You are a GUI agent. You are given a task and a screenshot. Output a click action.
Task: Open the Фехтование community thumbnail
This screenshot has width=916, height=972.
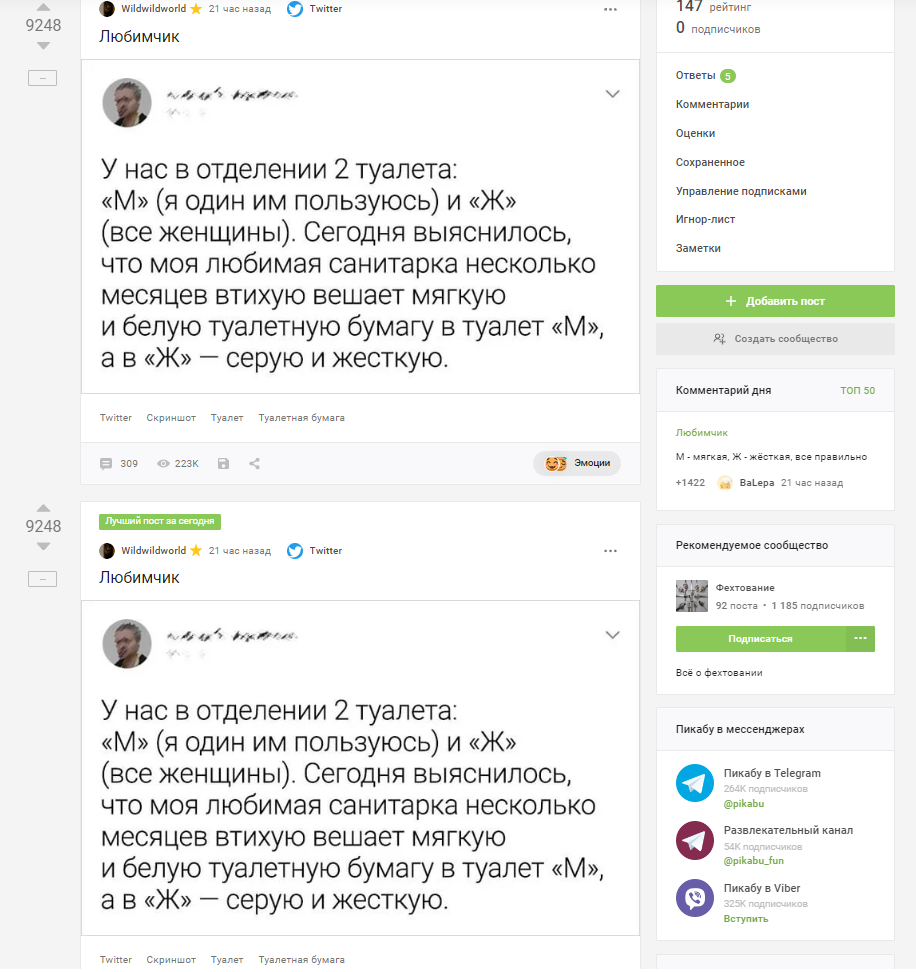(x=692, y=596)
